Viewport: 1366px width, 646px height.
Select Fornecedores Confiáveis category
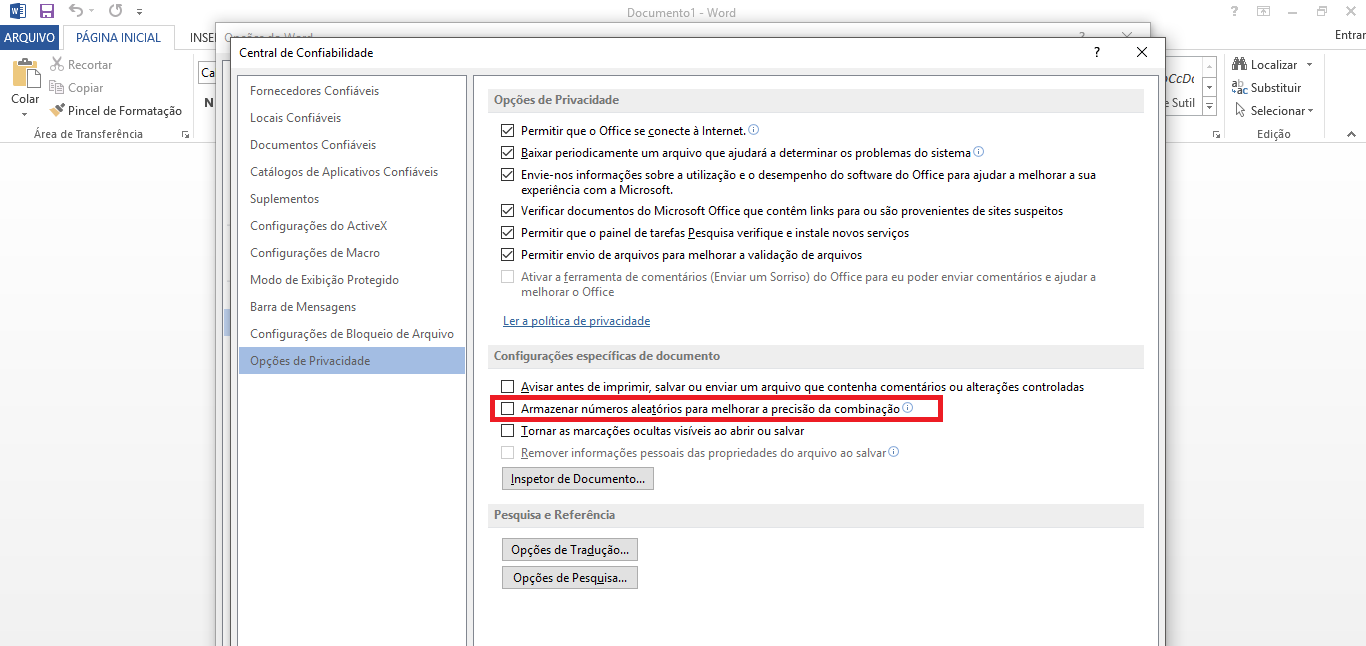[x=352, y=91]
